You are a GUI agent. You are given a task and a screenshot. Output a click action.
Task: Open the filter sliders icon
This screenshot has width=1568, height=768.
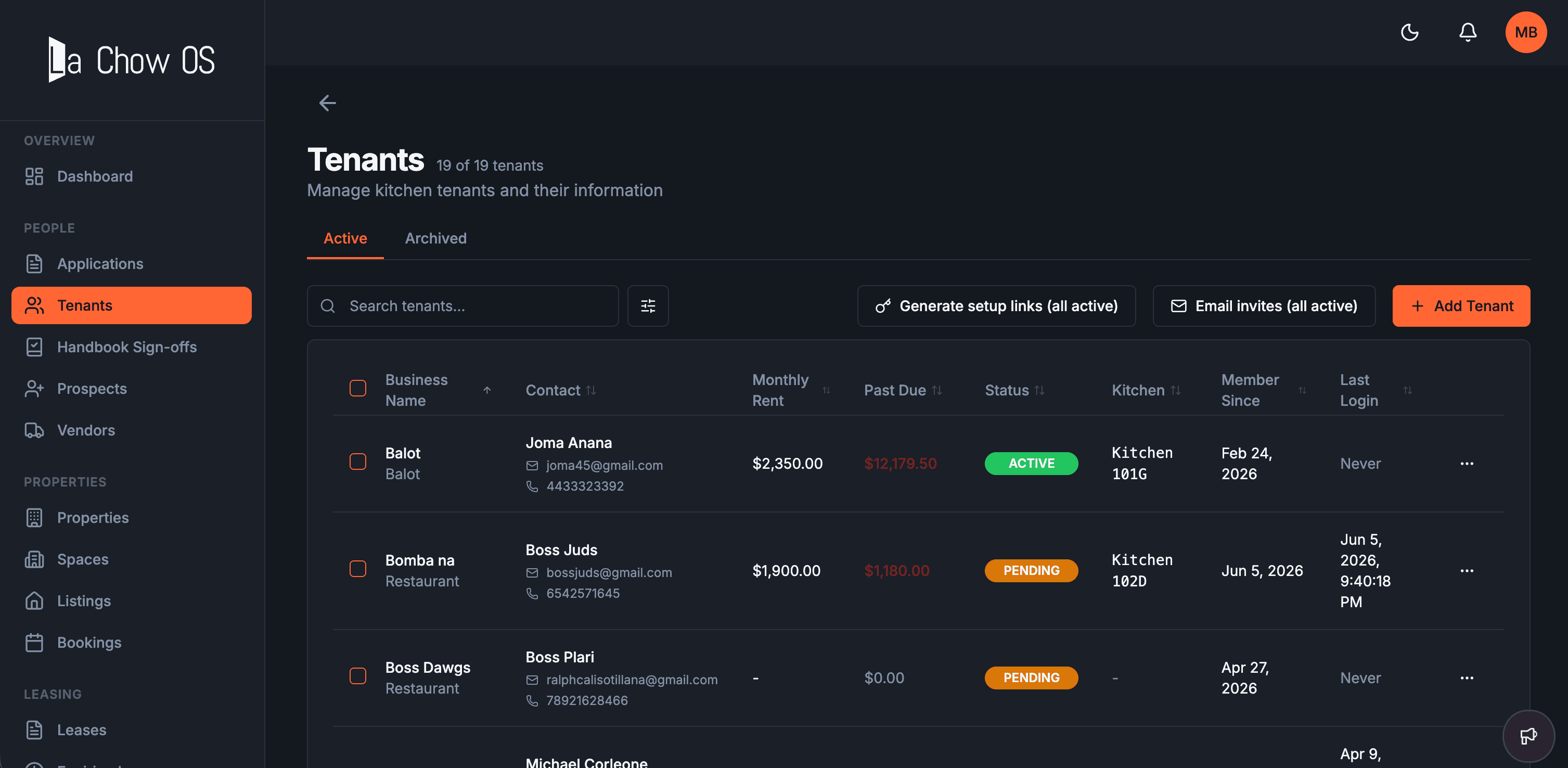648,305
